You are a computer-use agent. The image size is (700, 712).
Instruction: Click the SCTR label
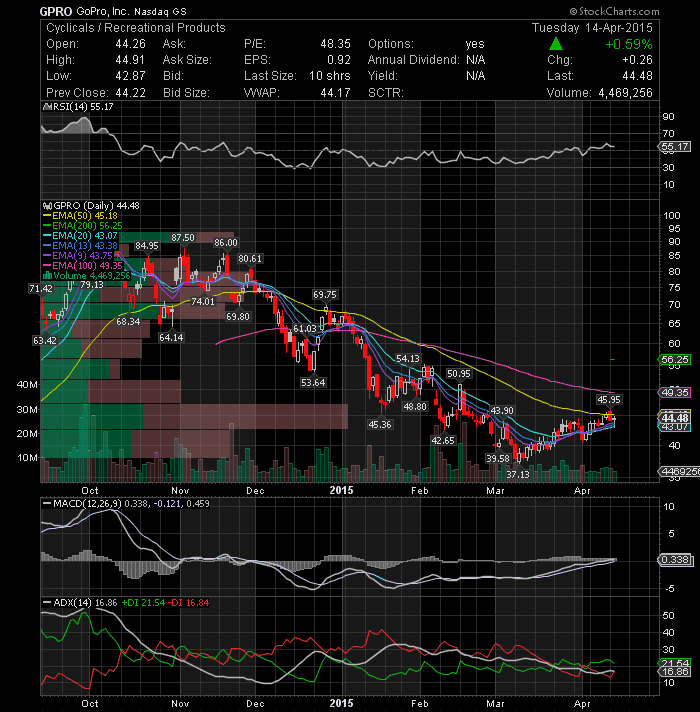pos(386,93)
